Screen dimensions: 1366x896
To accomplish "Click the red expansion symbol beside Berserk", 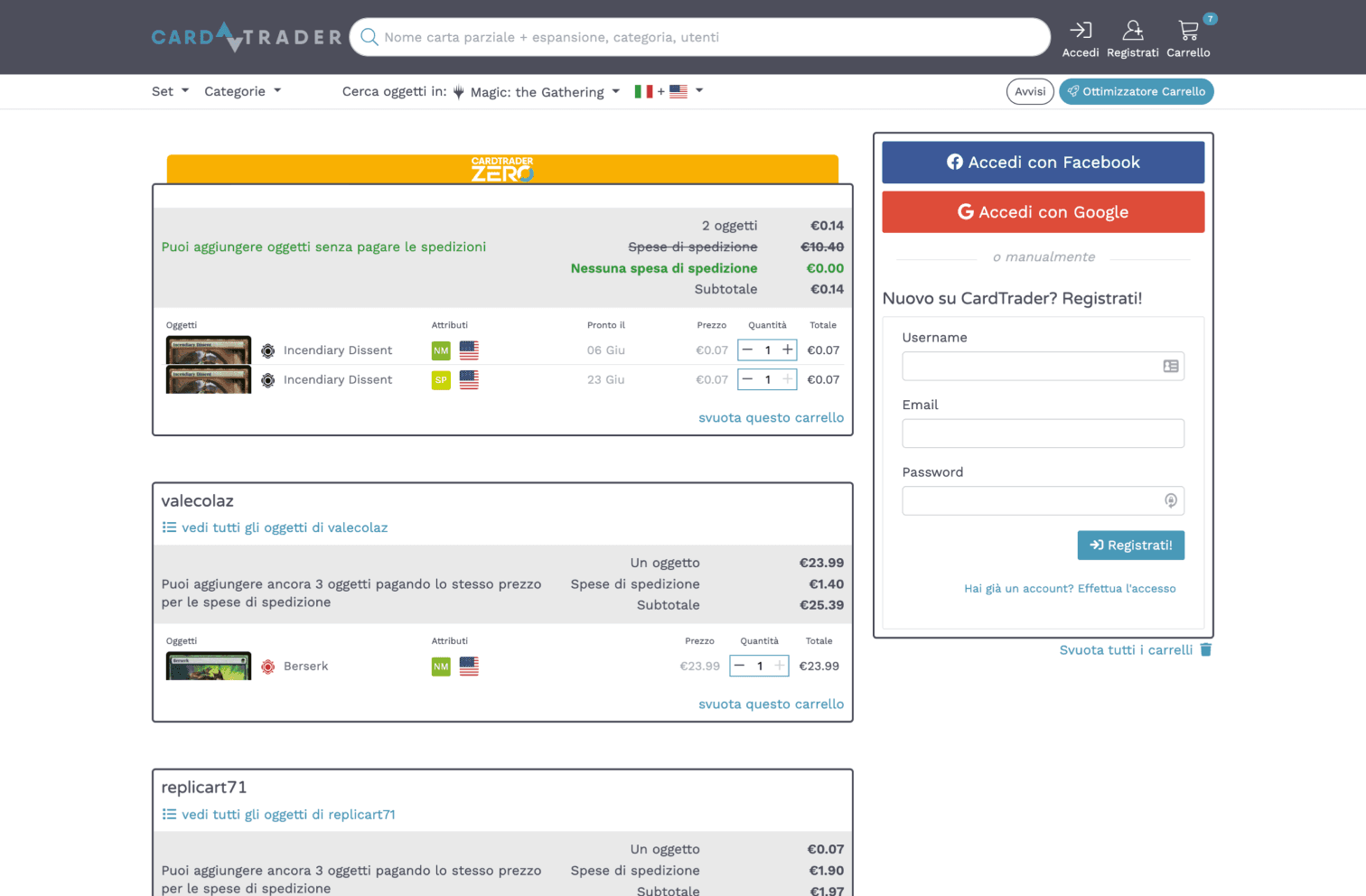I will point(267,667).
